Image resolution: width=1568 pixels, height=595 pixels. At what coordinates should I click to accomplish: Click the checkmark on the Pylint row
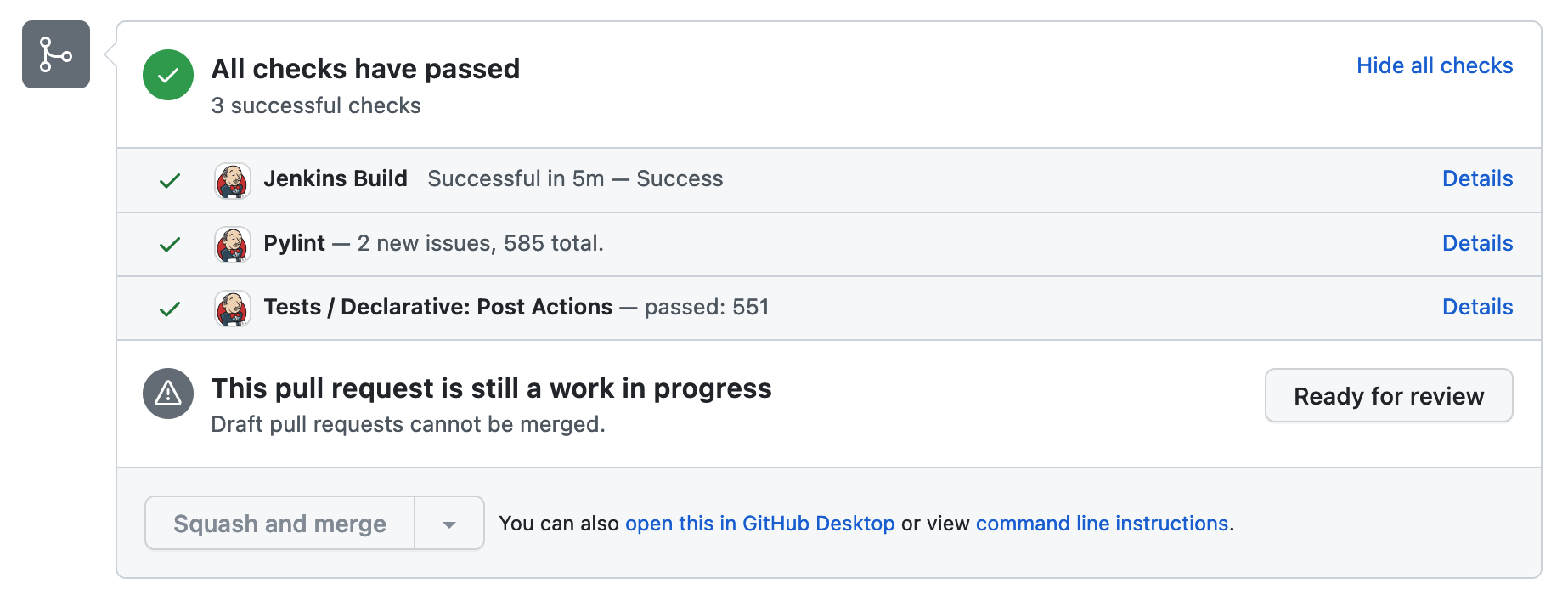(x=169, y=244)
